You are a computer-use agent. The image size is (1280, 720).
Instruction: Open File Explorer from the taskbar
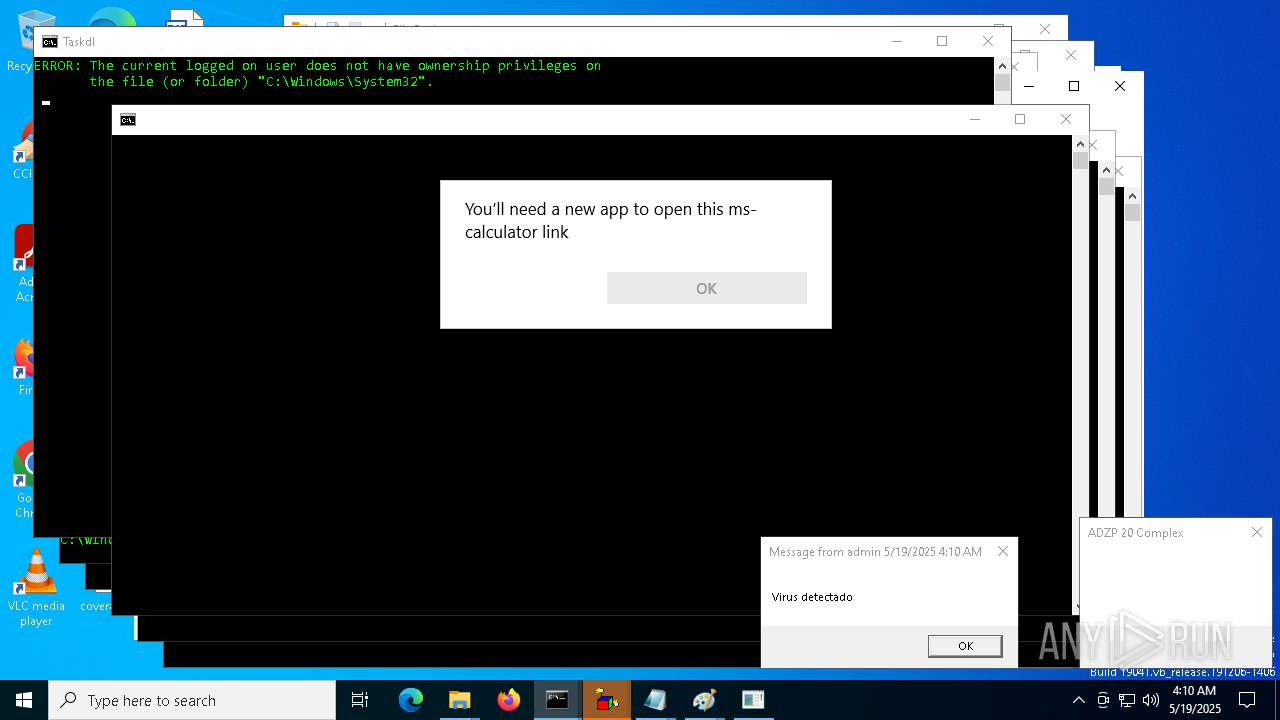point(460,700)
